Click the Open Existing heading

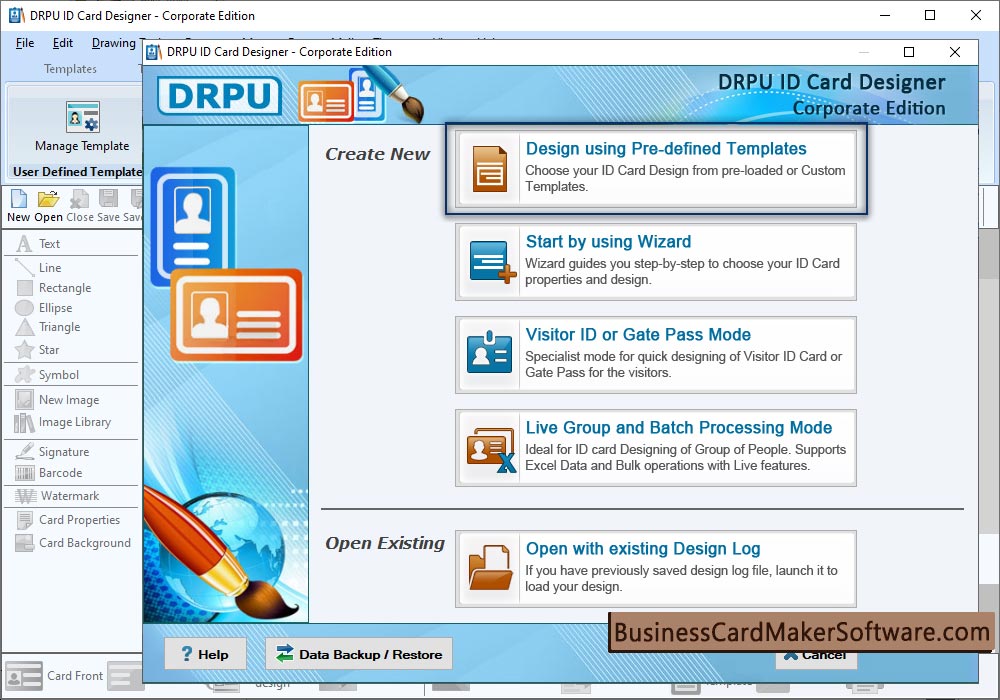pos(385,543)
